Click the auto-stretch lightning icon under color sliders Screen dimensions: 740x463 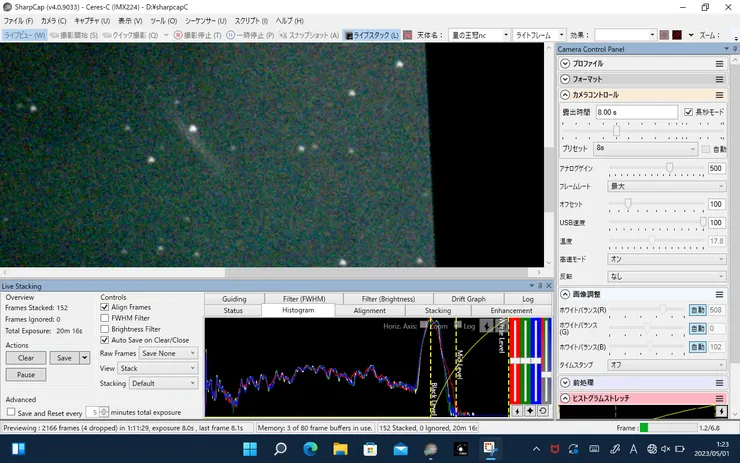pyautogui.click(x=517, y=411)
